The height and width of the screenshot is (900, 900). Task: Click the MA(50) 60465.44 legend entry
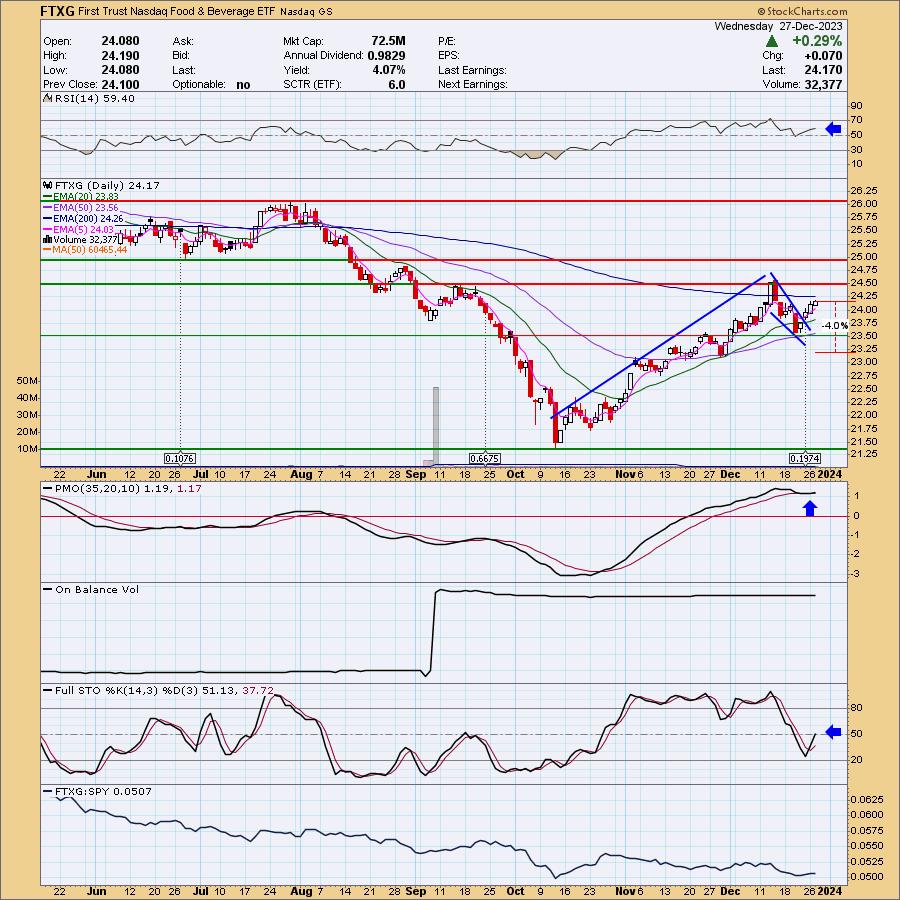click(90, 250)
